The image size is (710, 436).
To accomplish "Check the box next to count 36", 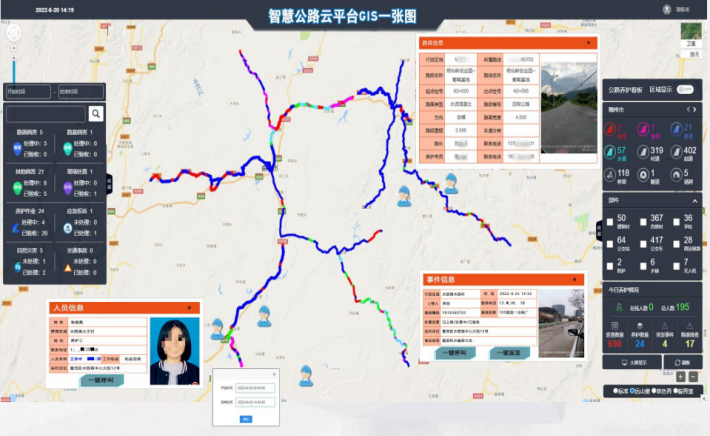I will pyautogui.click(x=676, y=222).
